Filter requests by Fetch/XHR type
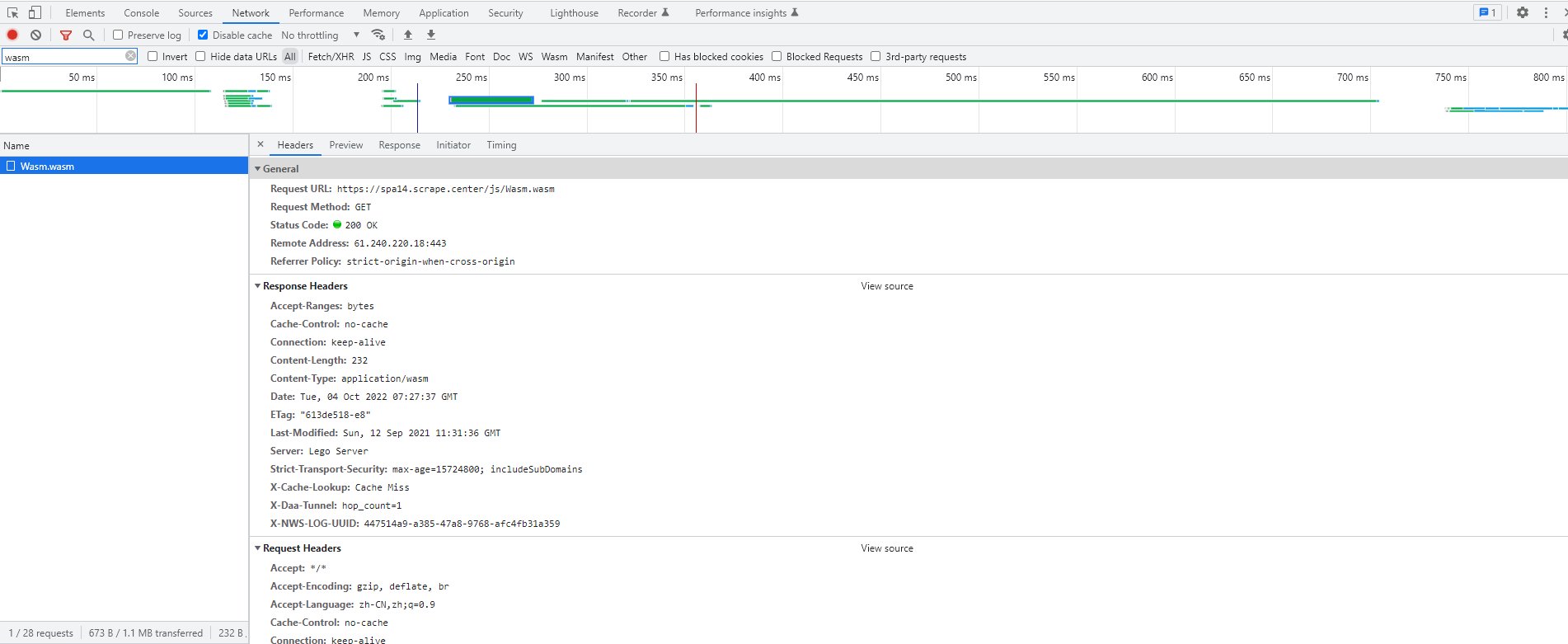 click(331, 57)
